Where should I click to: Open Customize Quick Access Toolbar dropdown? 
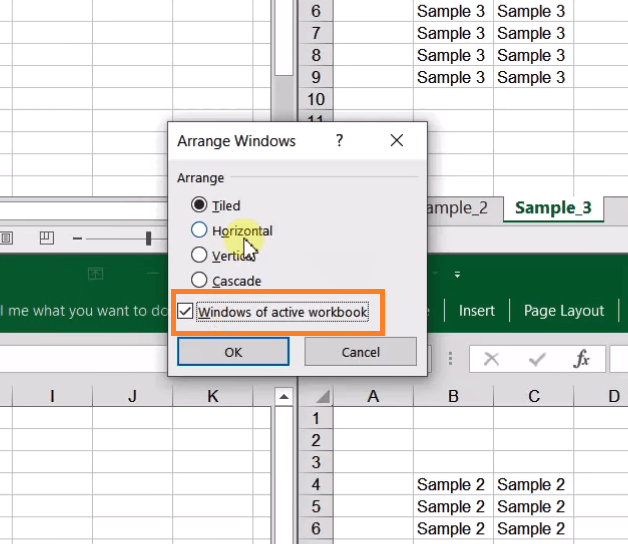[x=457, y=274]
